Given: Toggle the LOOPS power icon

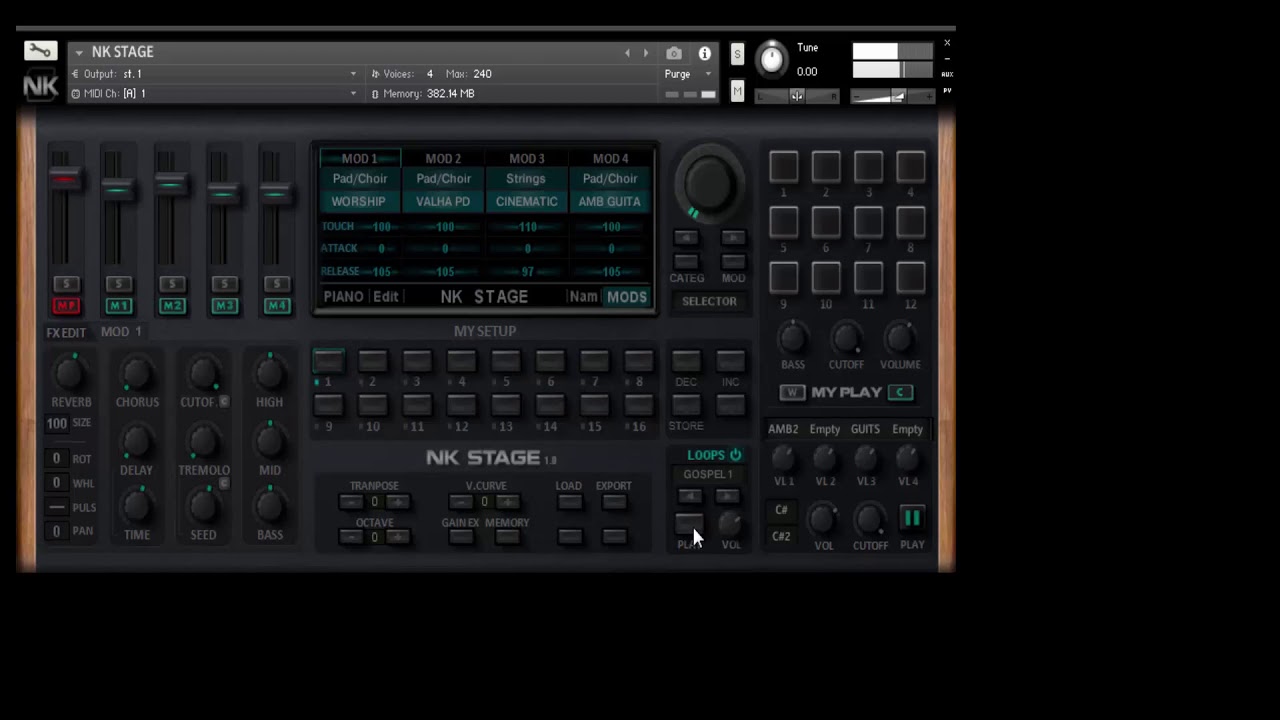Looking at the screenshot, I should [736, 455].
